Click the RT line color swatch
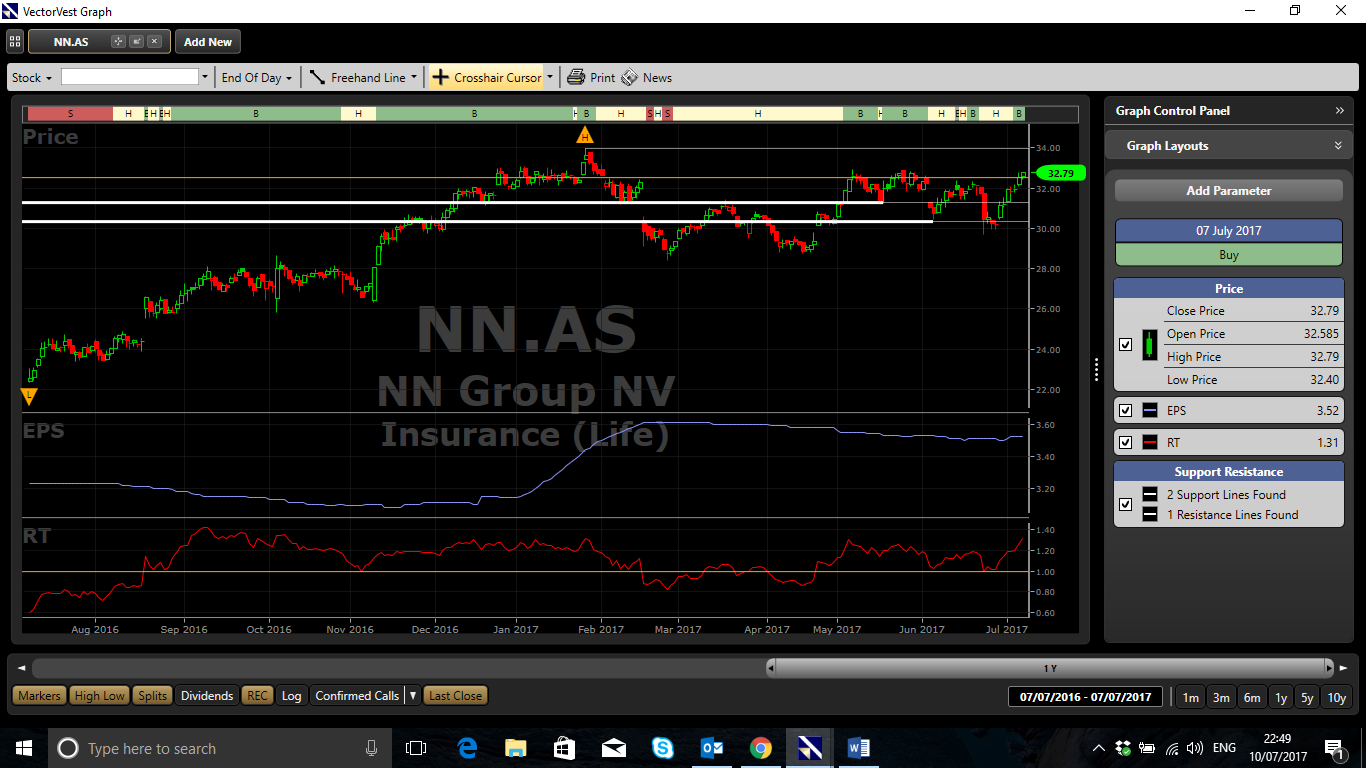This screenshot has height=768, width=1366. pyautogui.click(x=1150, y=443)
